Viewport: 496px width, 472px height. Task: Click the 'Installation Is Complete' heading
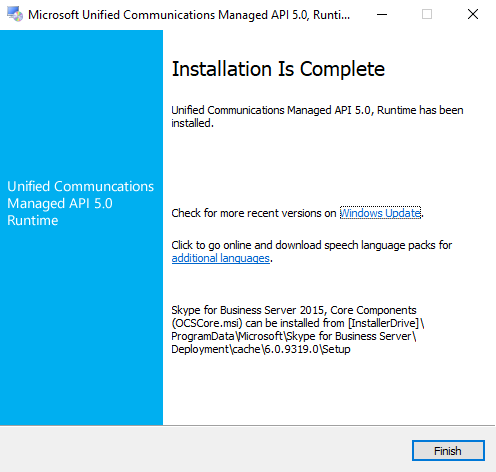click(x=278, y=69)
